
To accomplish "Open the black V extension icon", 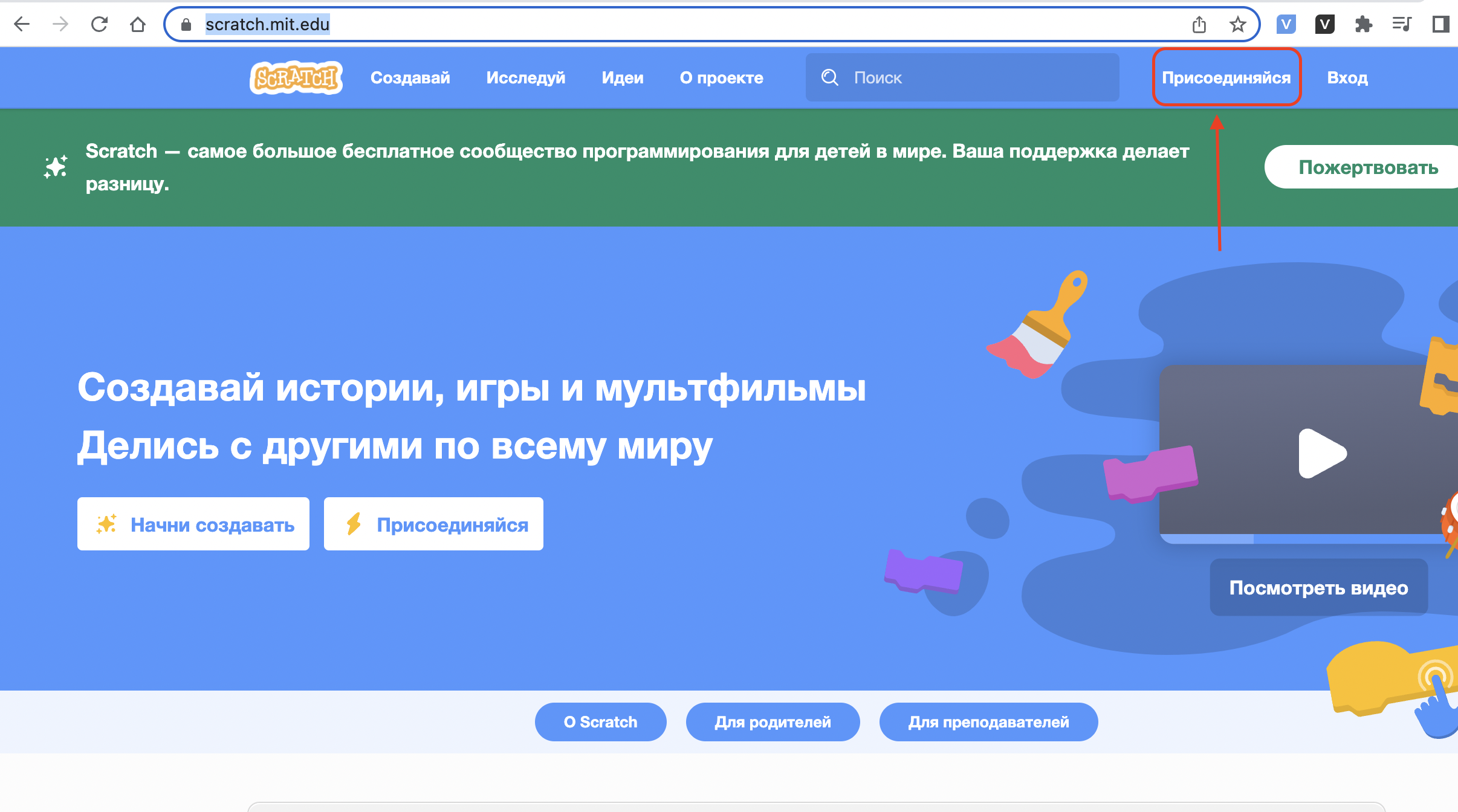I will pos(1325,24).
